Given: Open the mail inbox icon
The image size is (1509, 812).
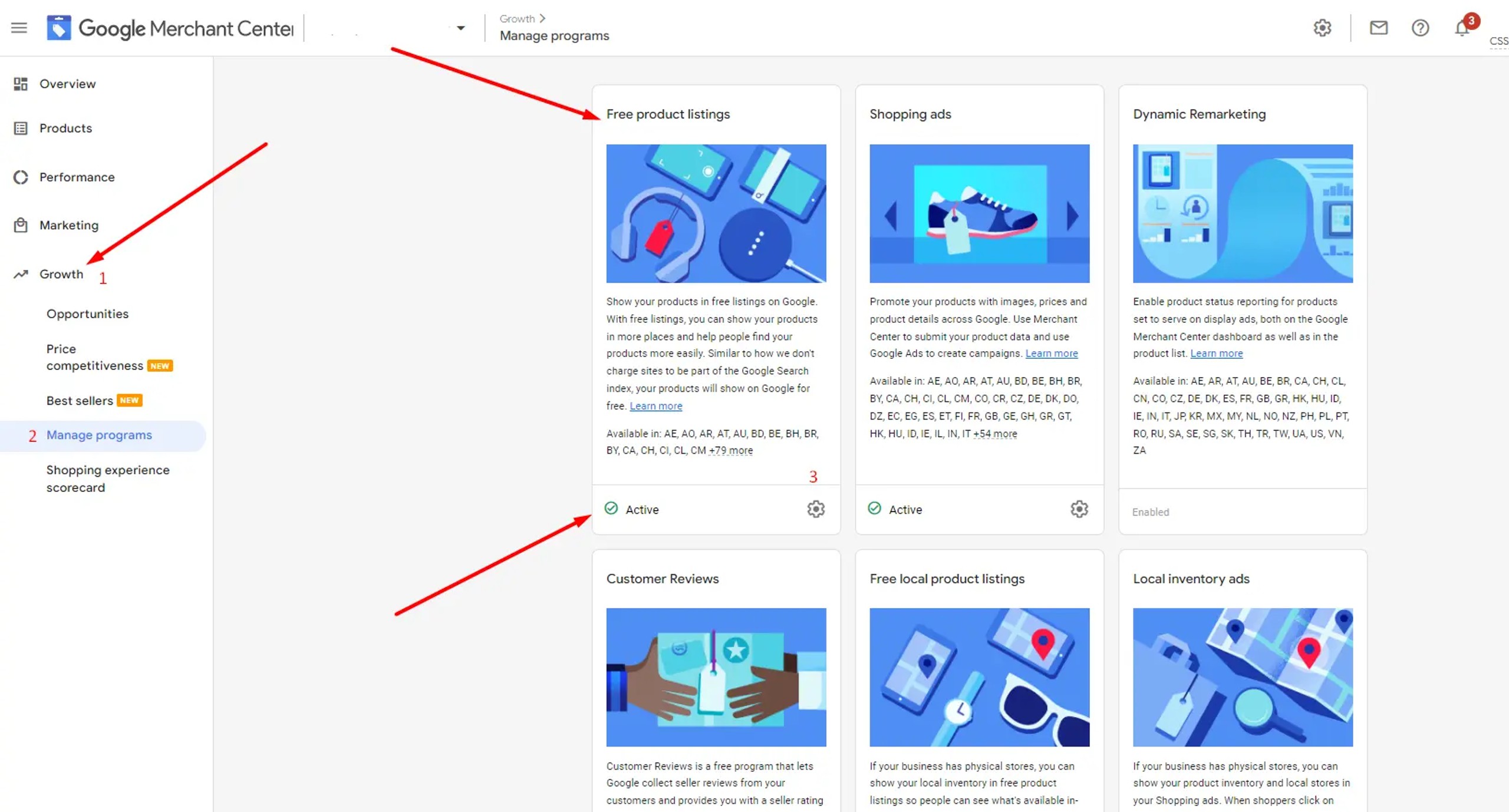Looking at the screenshot, I should tap(1378, 28).
